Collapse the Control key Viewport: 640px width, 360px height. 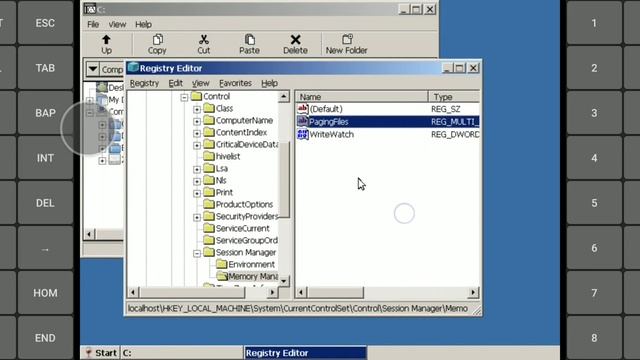[x=184, y=97]
